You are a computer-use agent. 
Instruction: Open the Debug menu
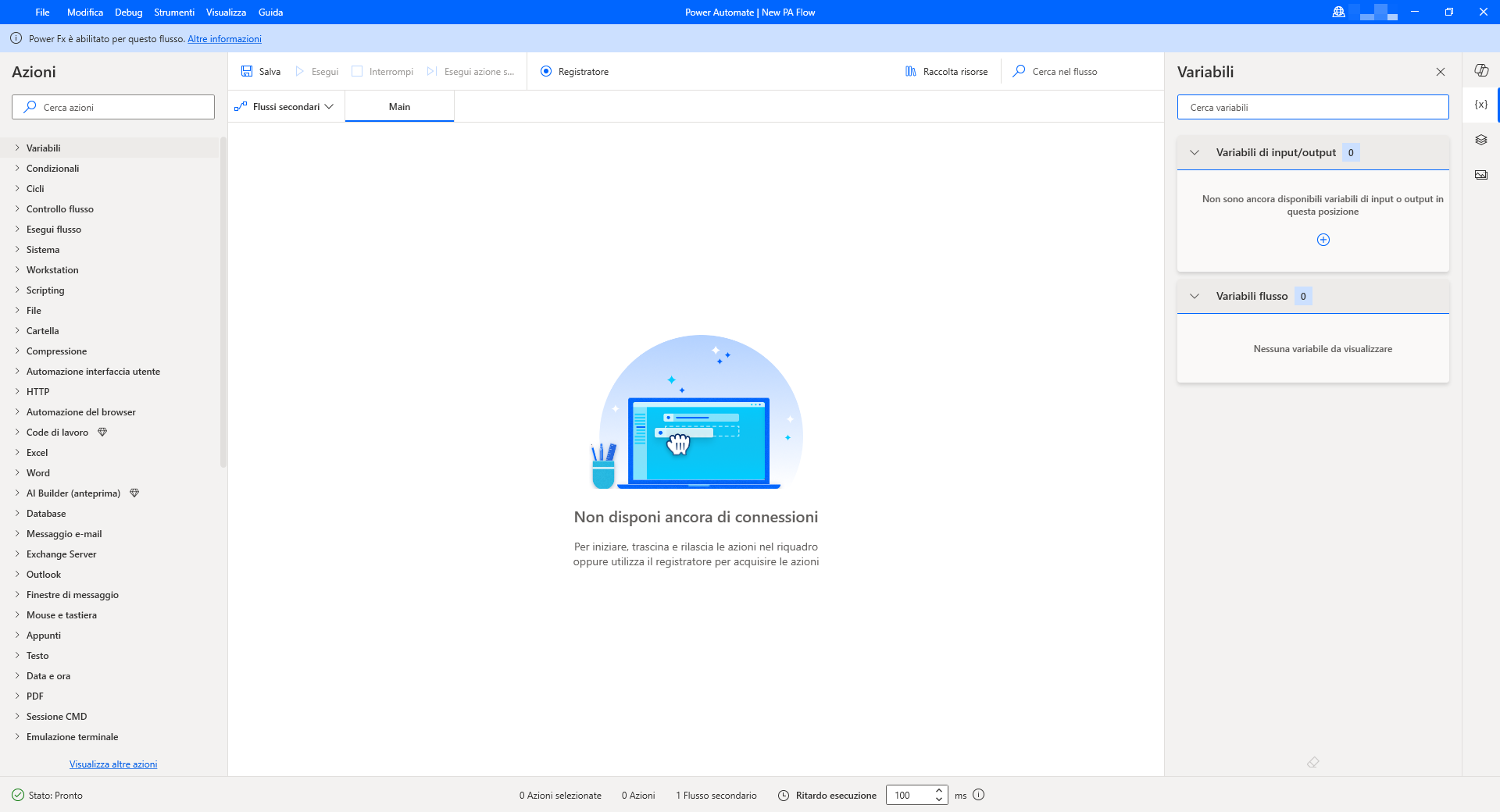coord(127,12)
